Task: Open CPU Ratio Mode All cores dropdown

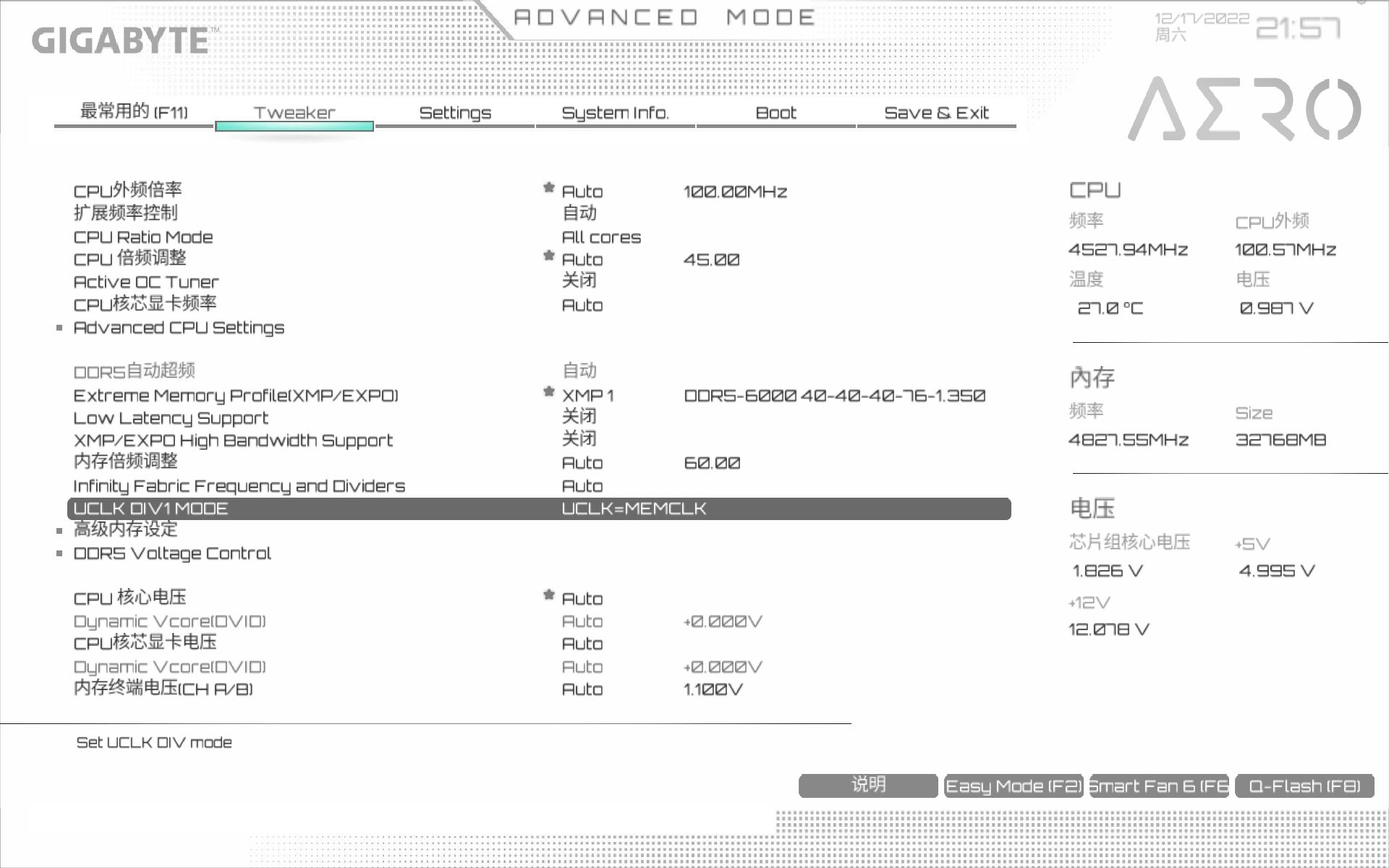Action: 601,237
